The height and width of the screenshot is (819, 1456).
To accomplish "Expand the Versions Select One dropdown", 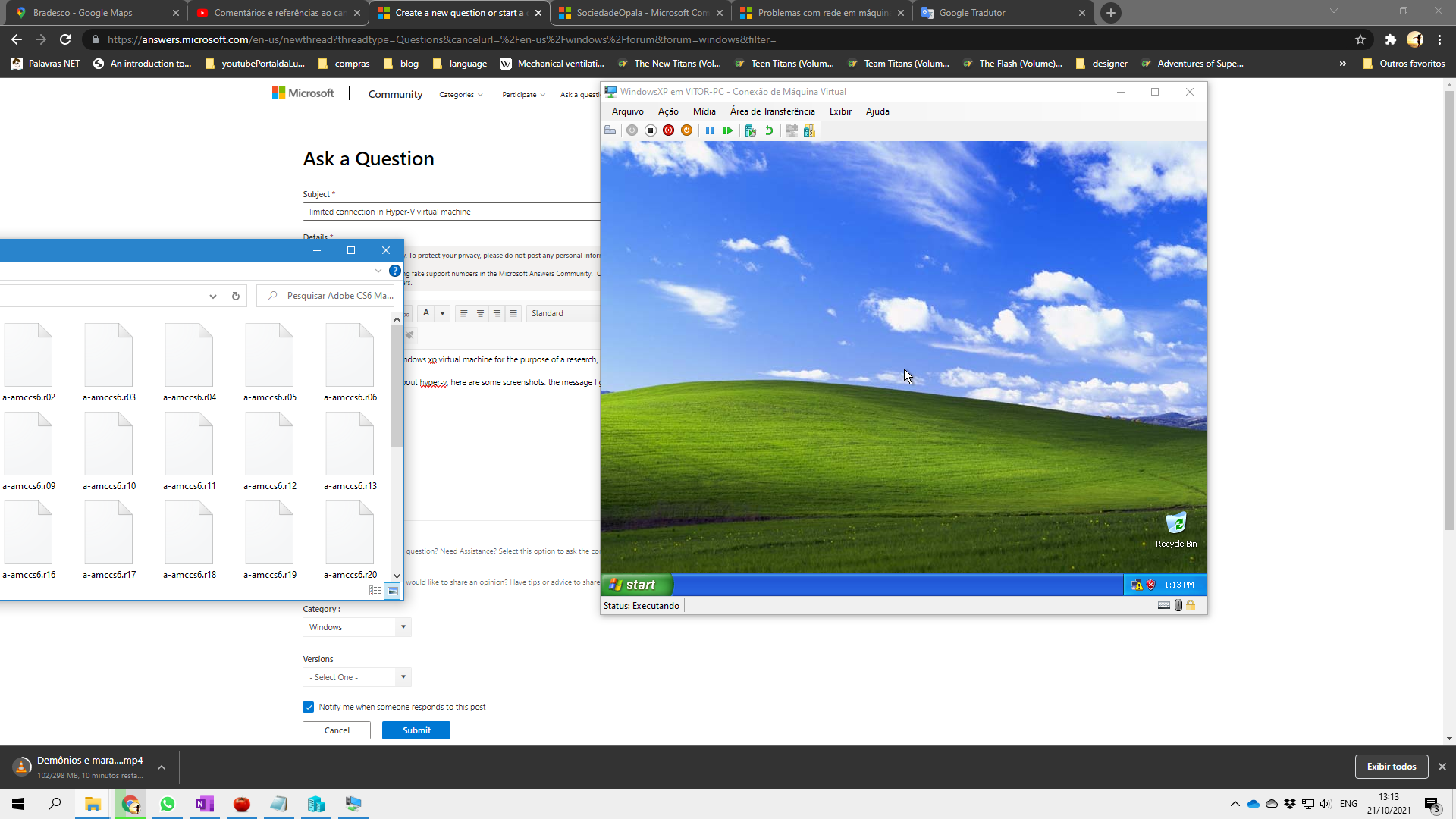I will pyautogui.click(x=356, y=677).
